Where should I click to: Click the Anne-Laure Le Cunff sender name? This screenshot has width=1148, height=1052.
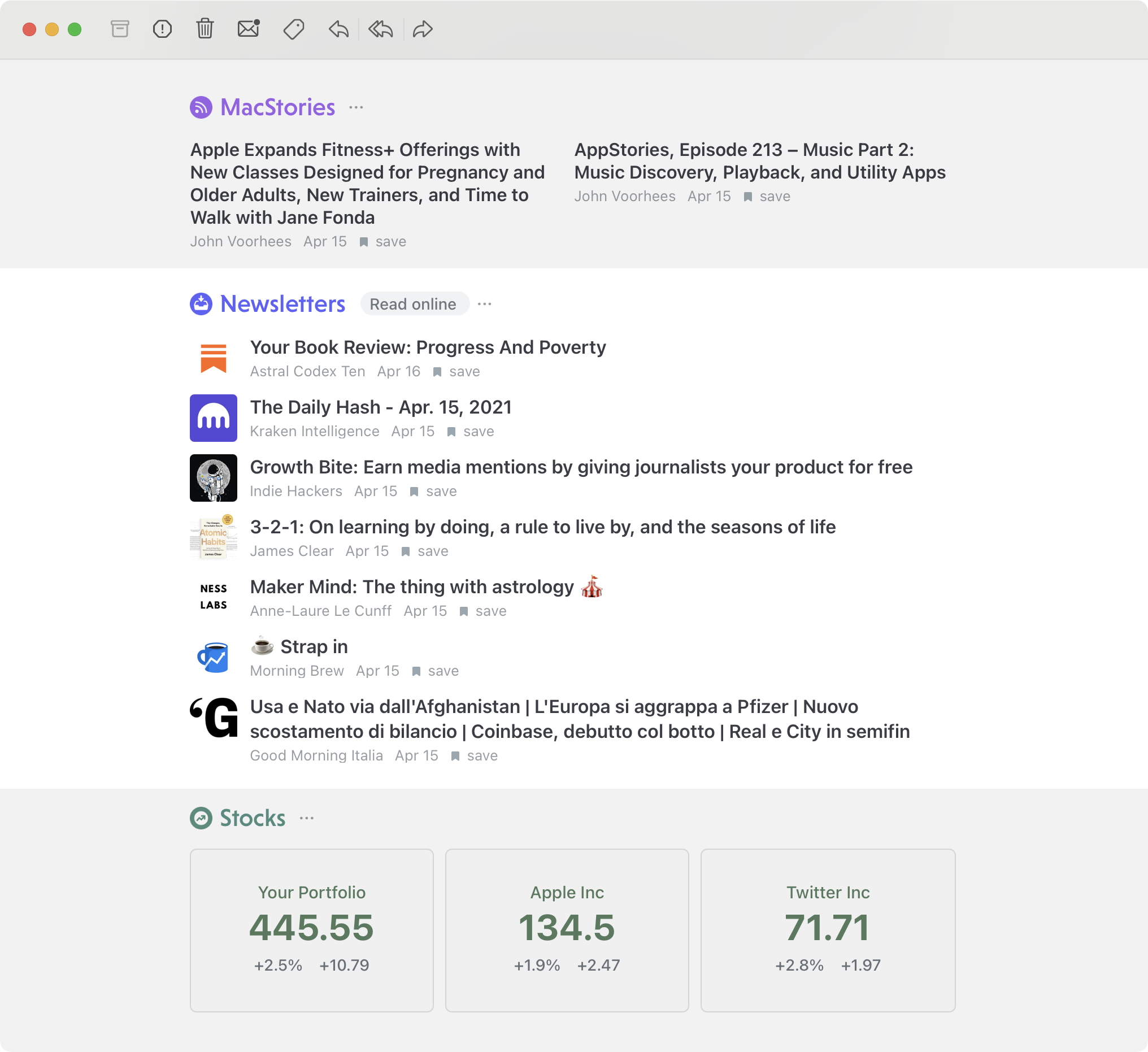click(320, 611)
